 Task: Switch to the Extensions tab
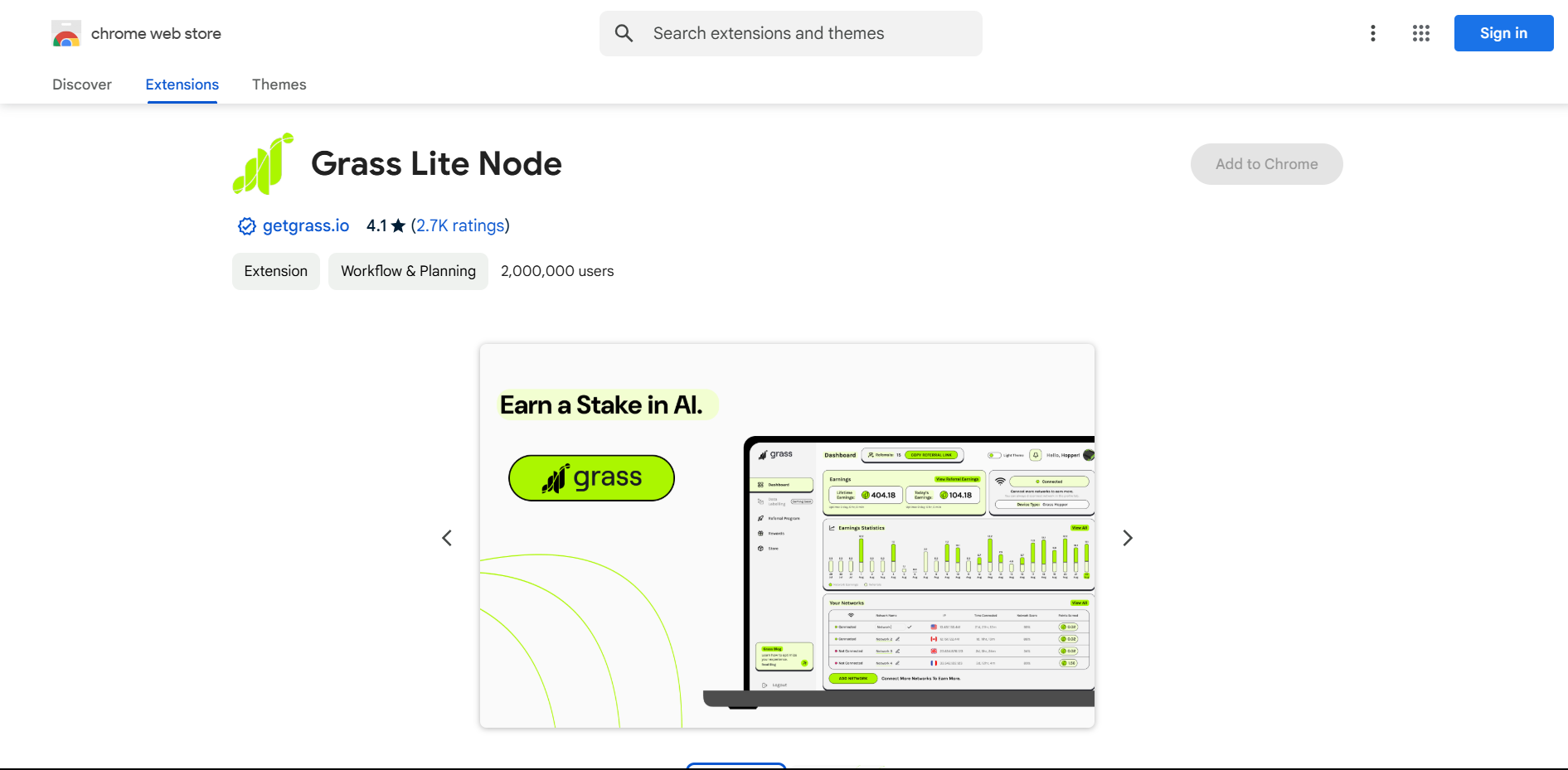(182, 85)
